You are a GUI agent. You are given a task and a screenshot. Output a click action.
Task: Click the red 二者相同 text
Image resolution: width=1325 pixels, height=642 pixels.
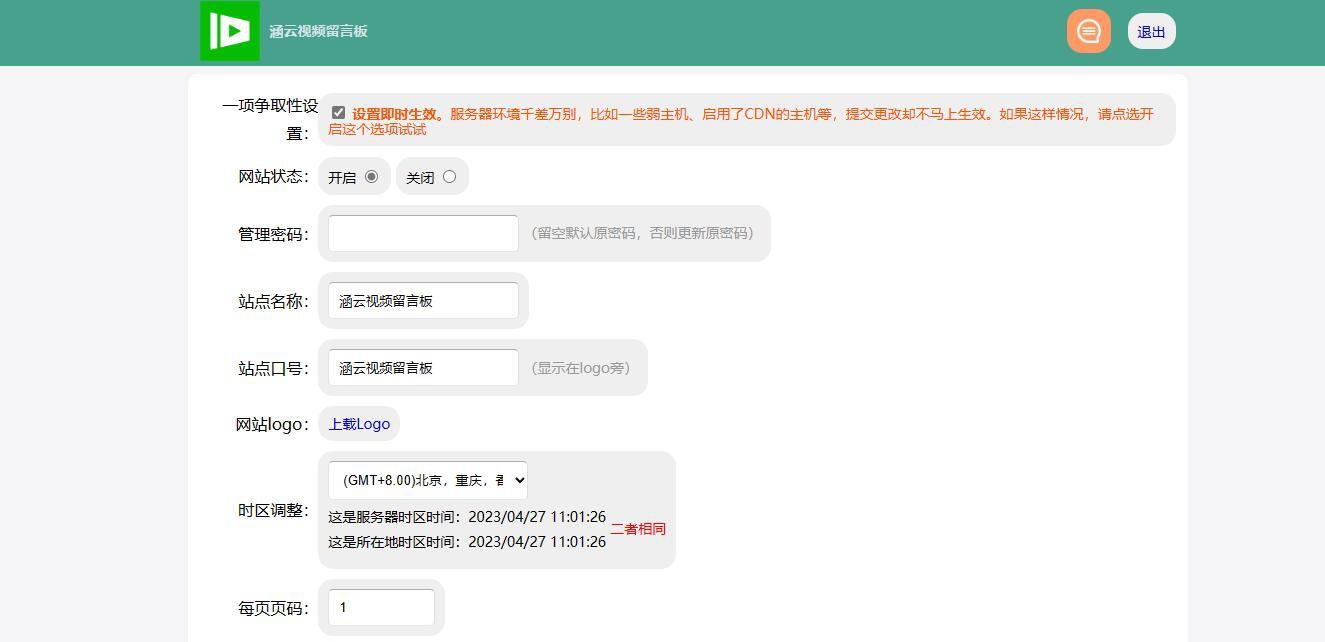coord(638,529)
